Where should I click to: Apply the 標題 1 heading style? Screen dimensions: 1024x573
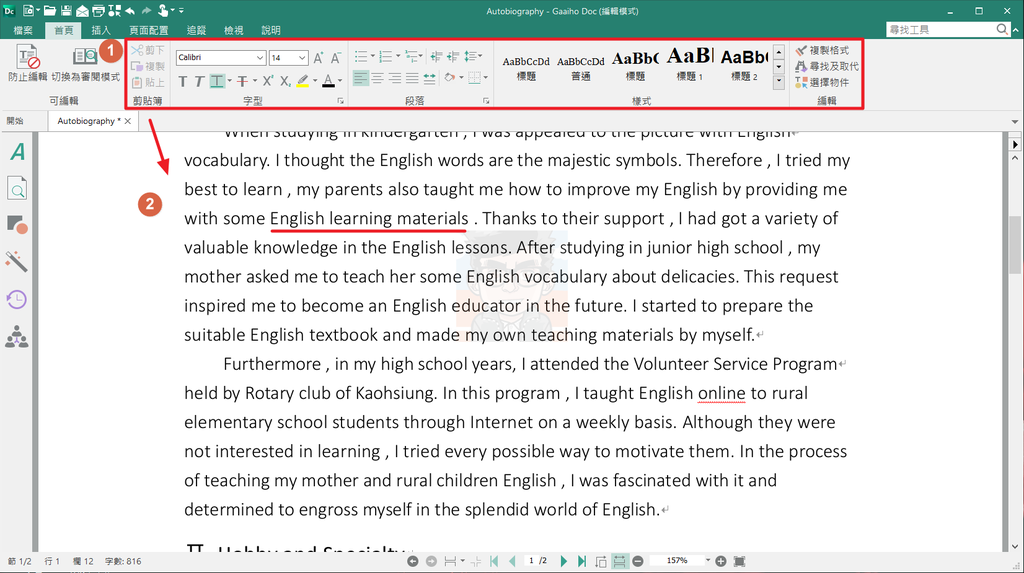point(690,64)
